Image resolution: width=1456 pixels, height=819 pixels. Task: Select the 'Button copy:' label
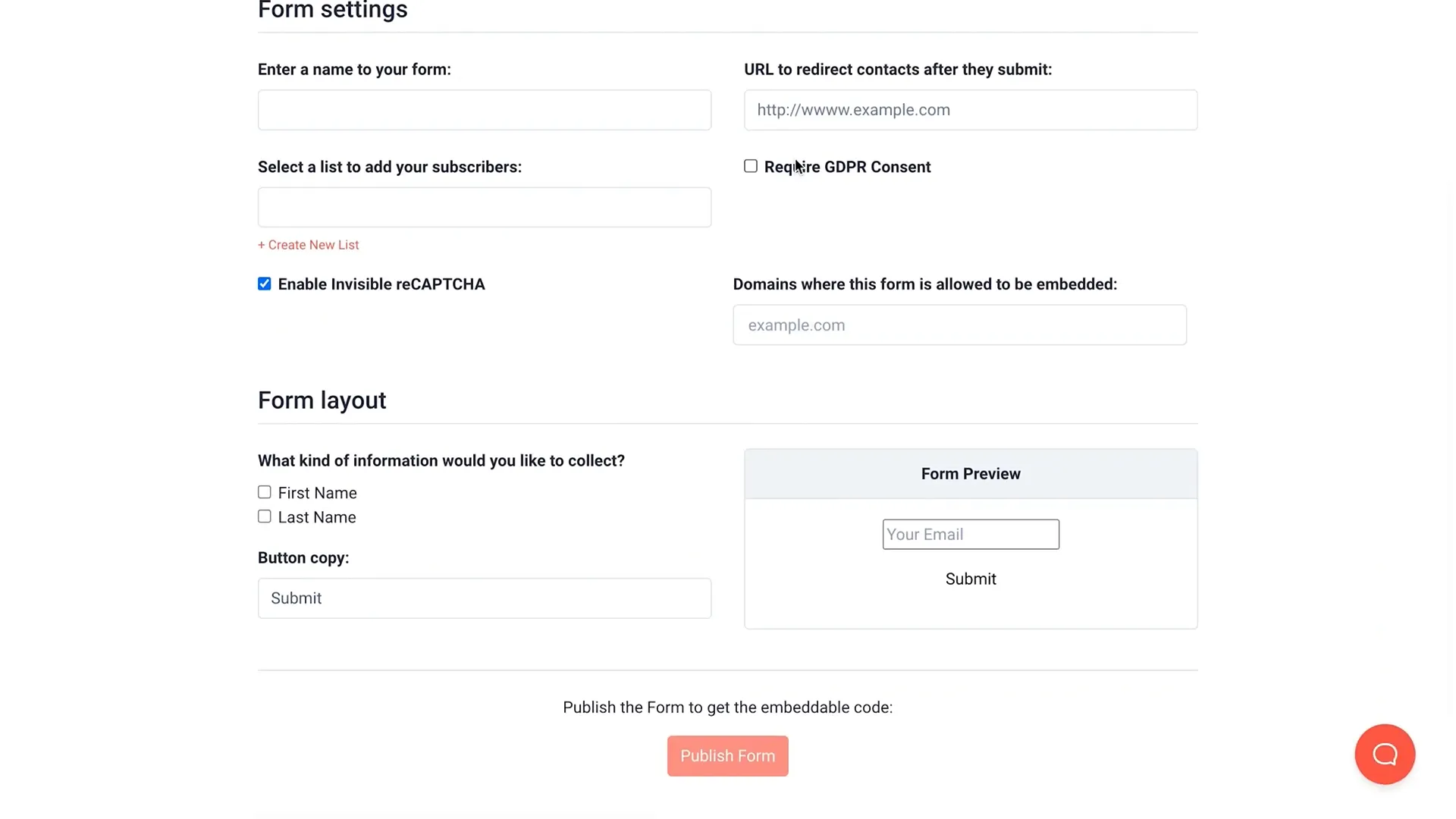coord(303,558)
